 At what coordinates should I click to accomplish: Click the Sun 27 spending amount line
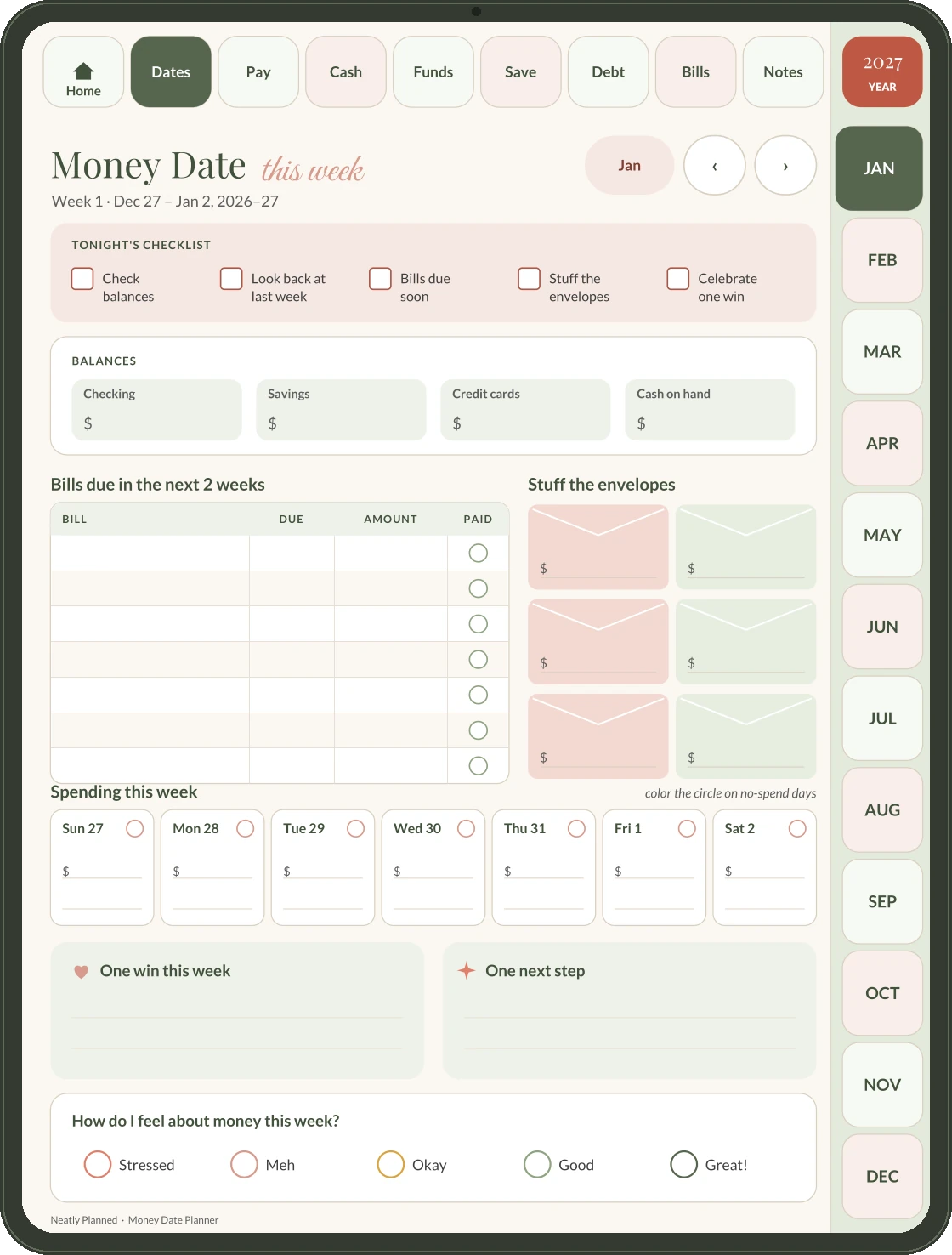102,872
